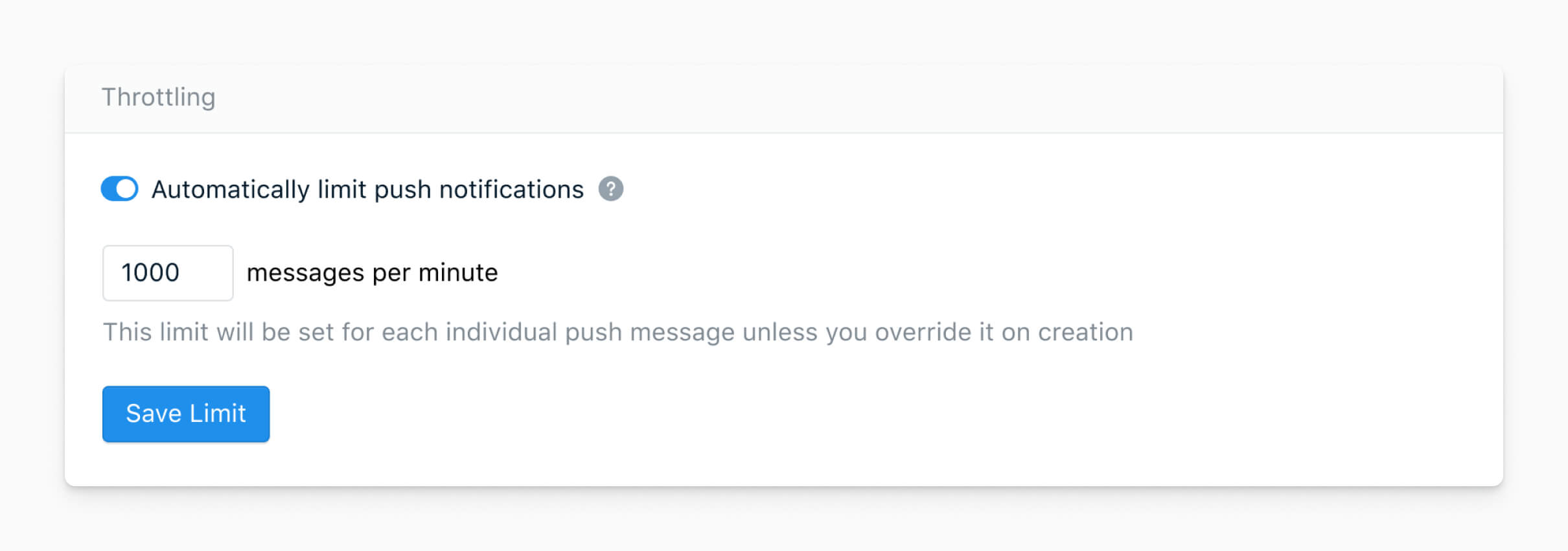
Task: Open the help tooltip question mark icon
Action: [x=610, y=189]
